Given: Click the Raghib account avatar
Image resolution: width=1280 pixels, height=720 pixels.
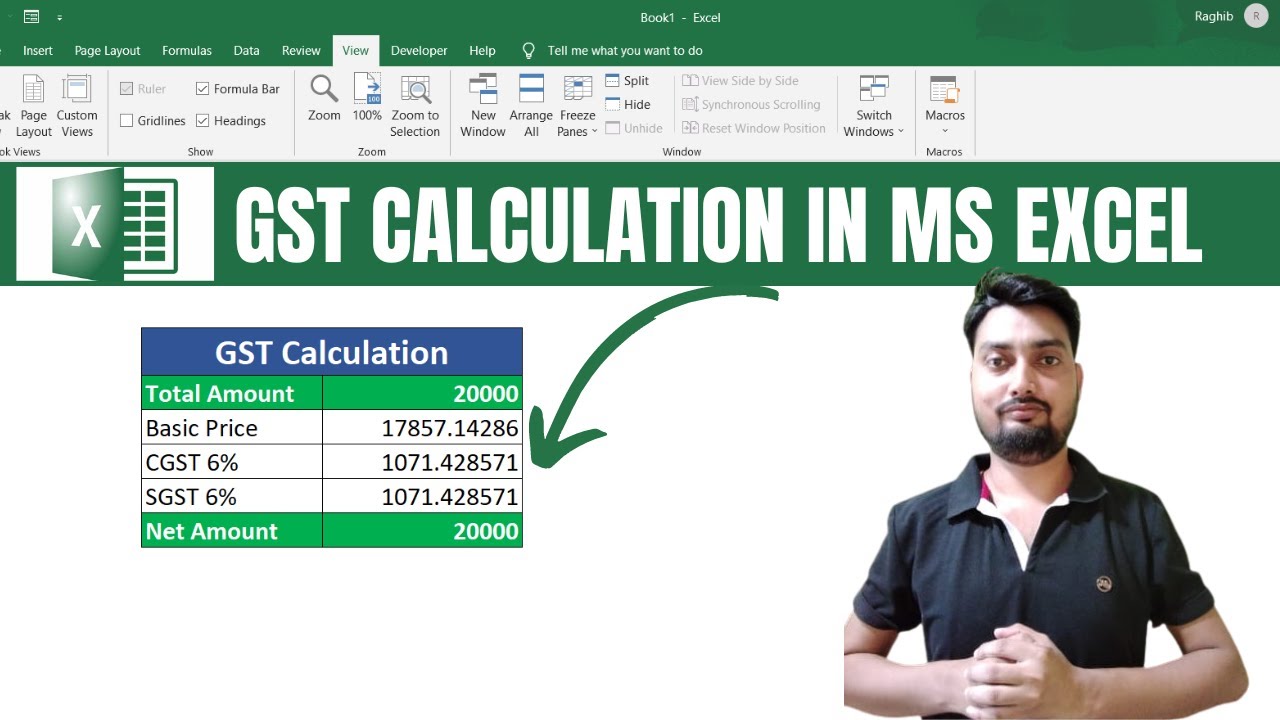Looking at the screenshot, I should [1256, 16].
